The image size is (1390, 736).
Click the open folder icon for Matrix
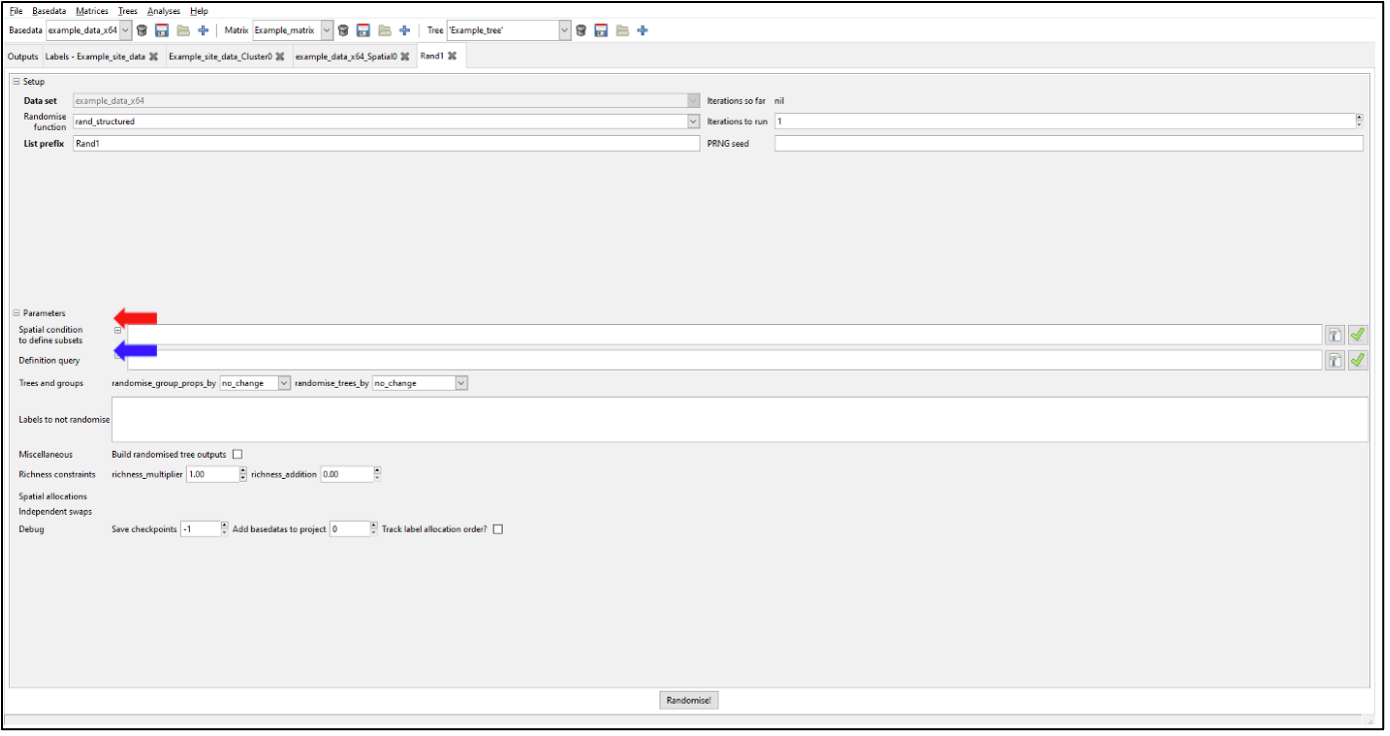click(384, 31)
